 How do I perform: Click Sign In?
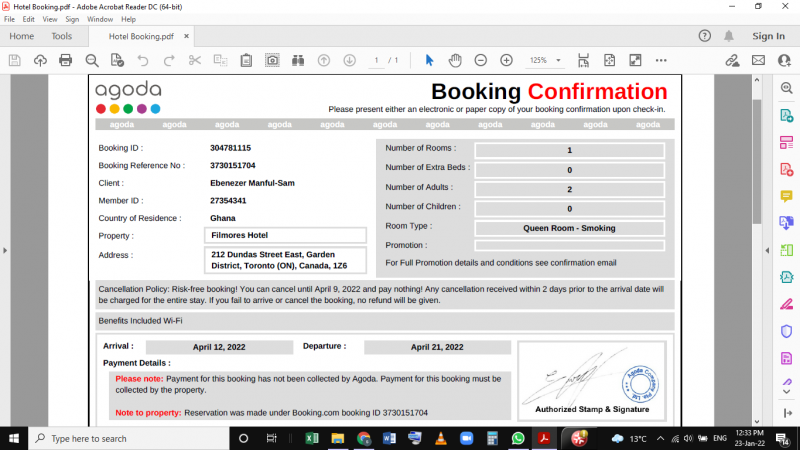768,36
